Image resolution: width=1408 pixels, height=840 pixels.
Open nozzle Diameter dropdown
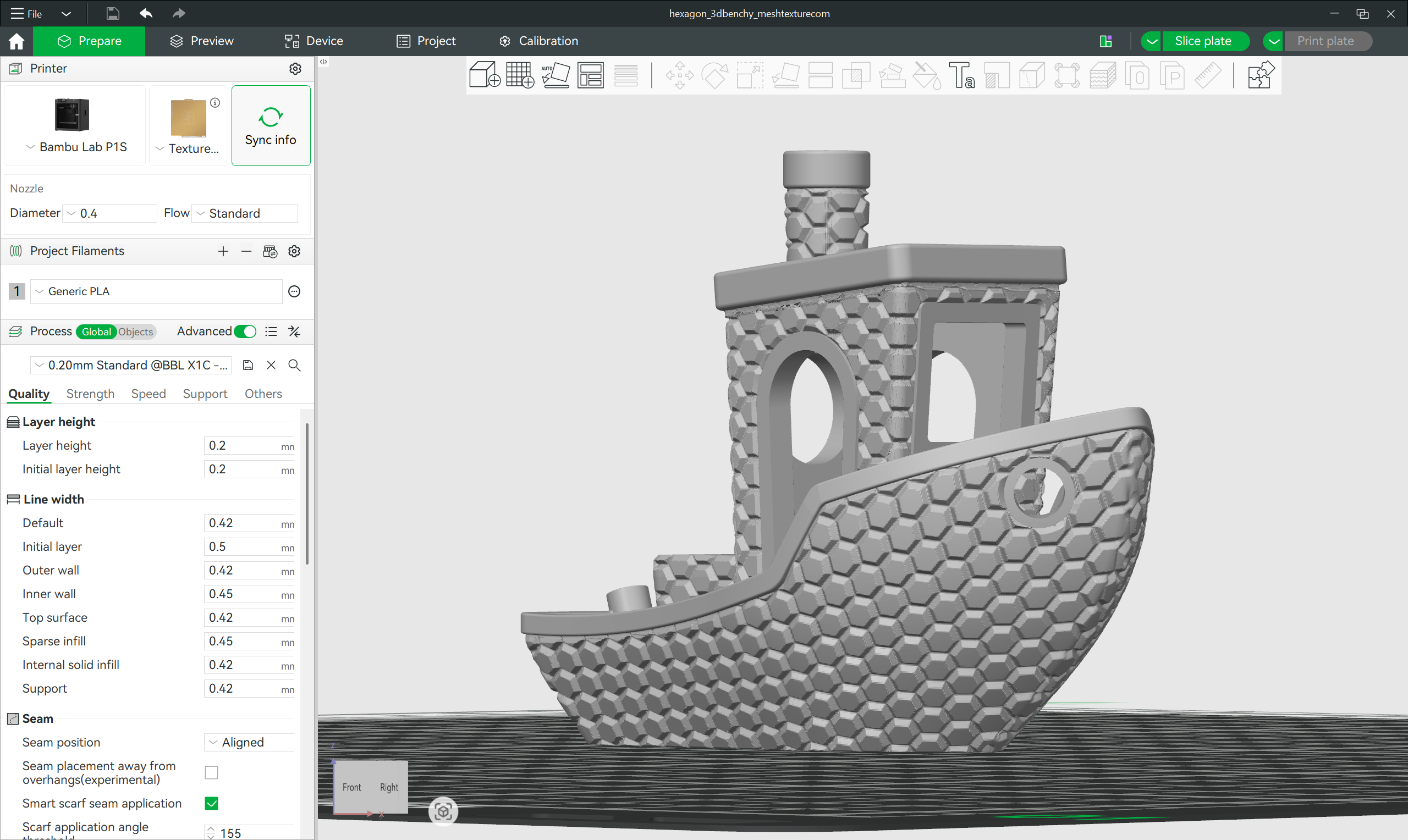(x=109, y=213)
